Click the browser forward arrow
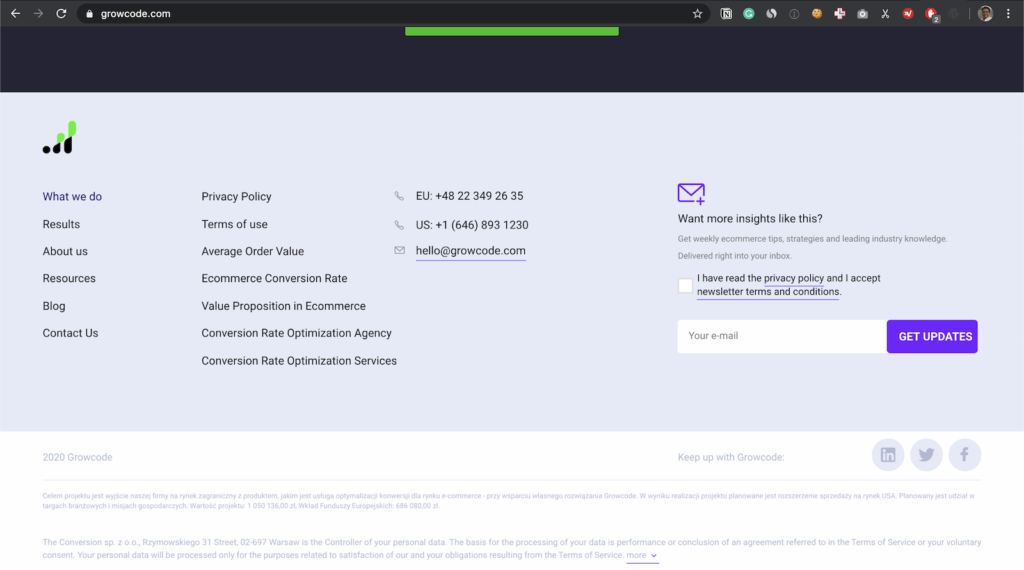 click(39, 13)
